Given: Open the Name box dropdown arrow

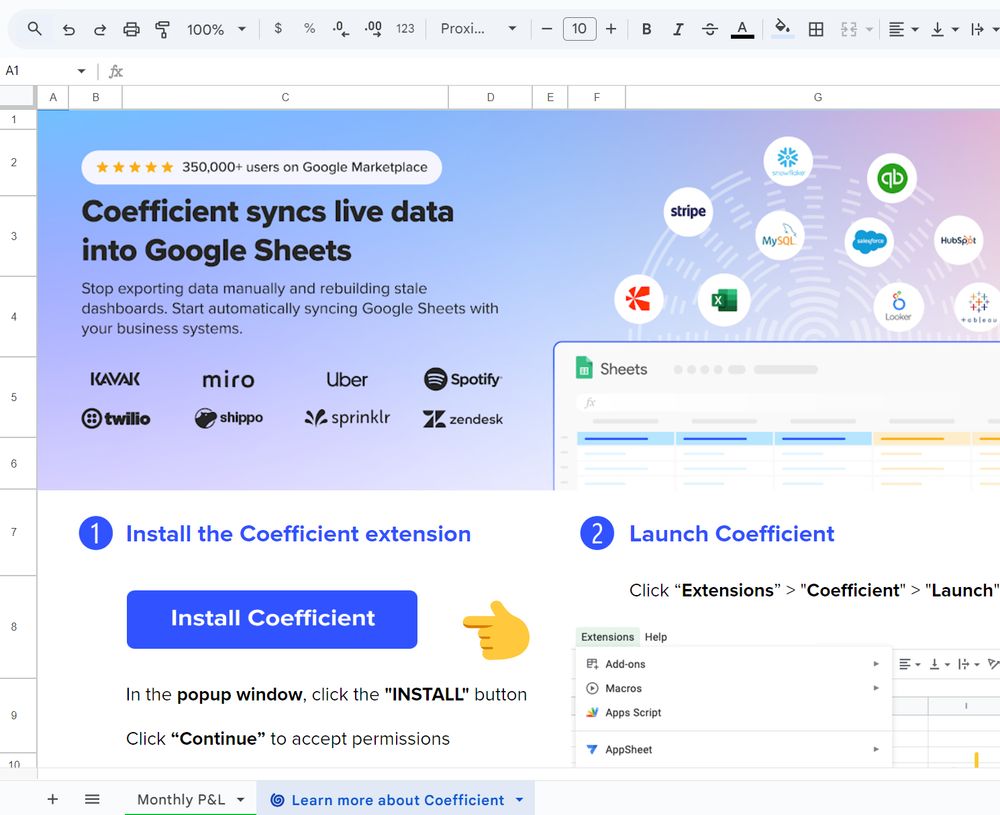Looking at the screenshot, I should (x=81, y=71).
